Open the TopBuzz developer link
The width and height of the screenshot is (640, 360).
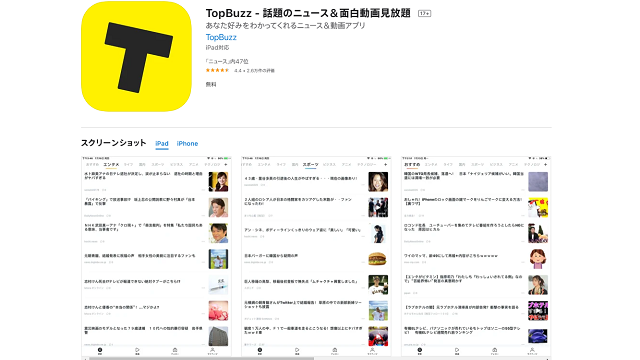(x=221, y=37)
